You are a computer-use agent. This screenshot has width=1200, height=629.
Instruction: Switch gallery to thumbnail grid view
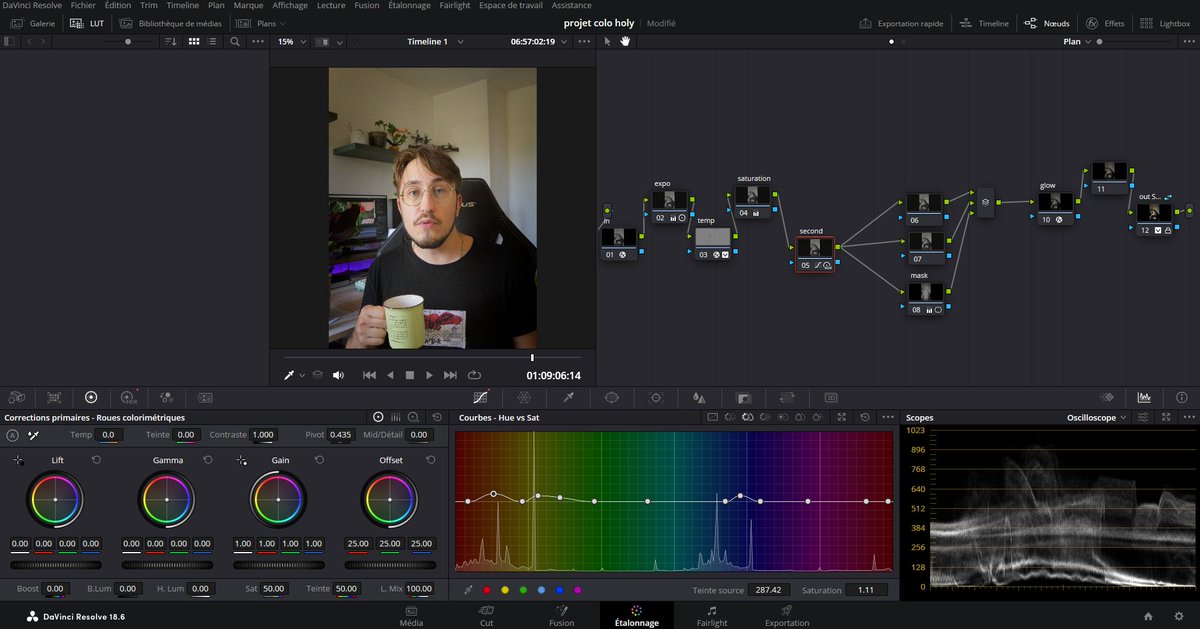pos(194,42)
